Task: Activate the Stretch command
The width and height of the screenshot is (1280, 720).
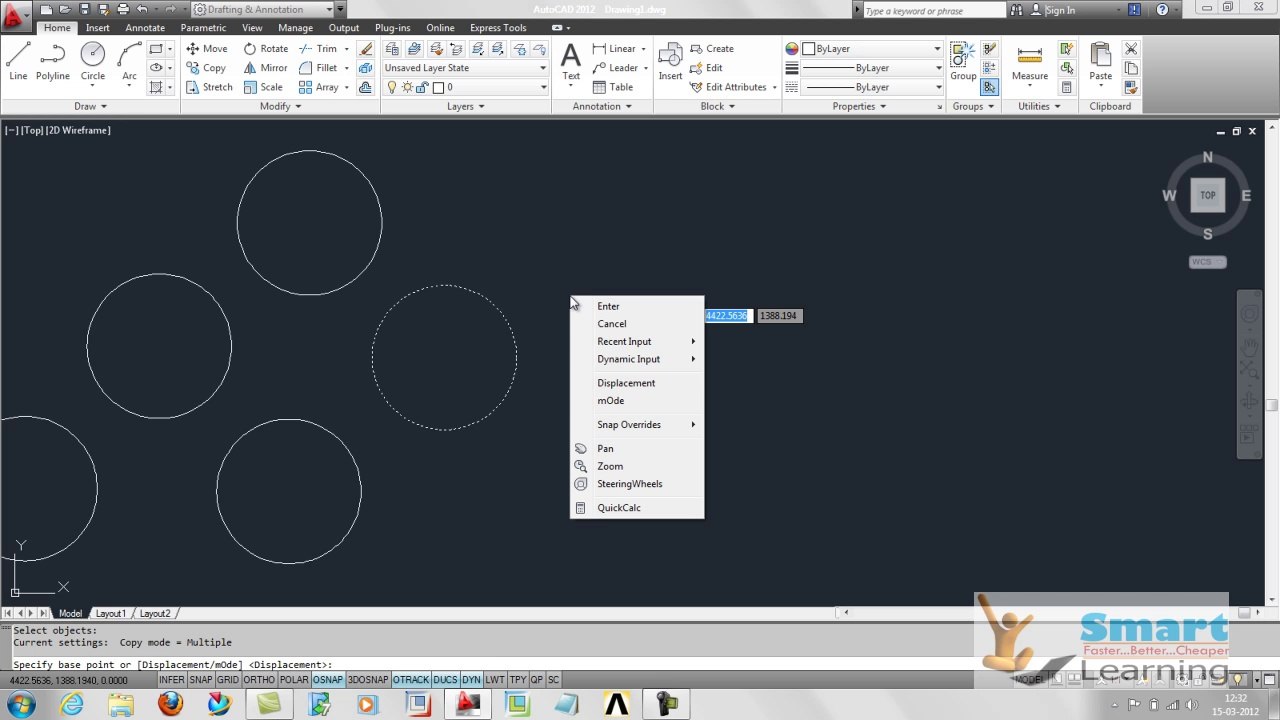Action: [209, 87]
